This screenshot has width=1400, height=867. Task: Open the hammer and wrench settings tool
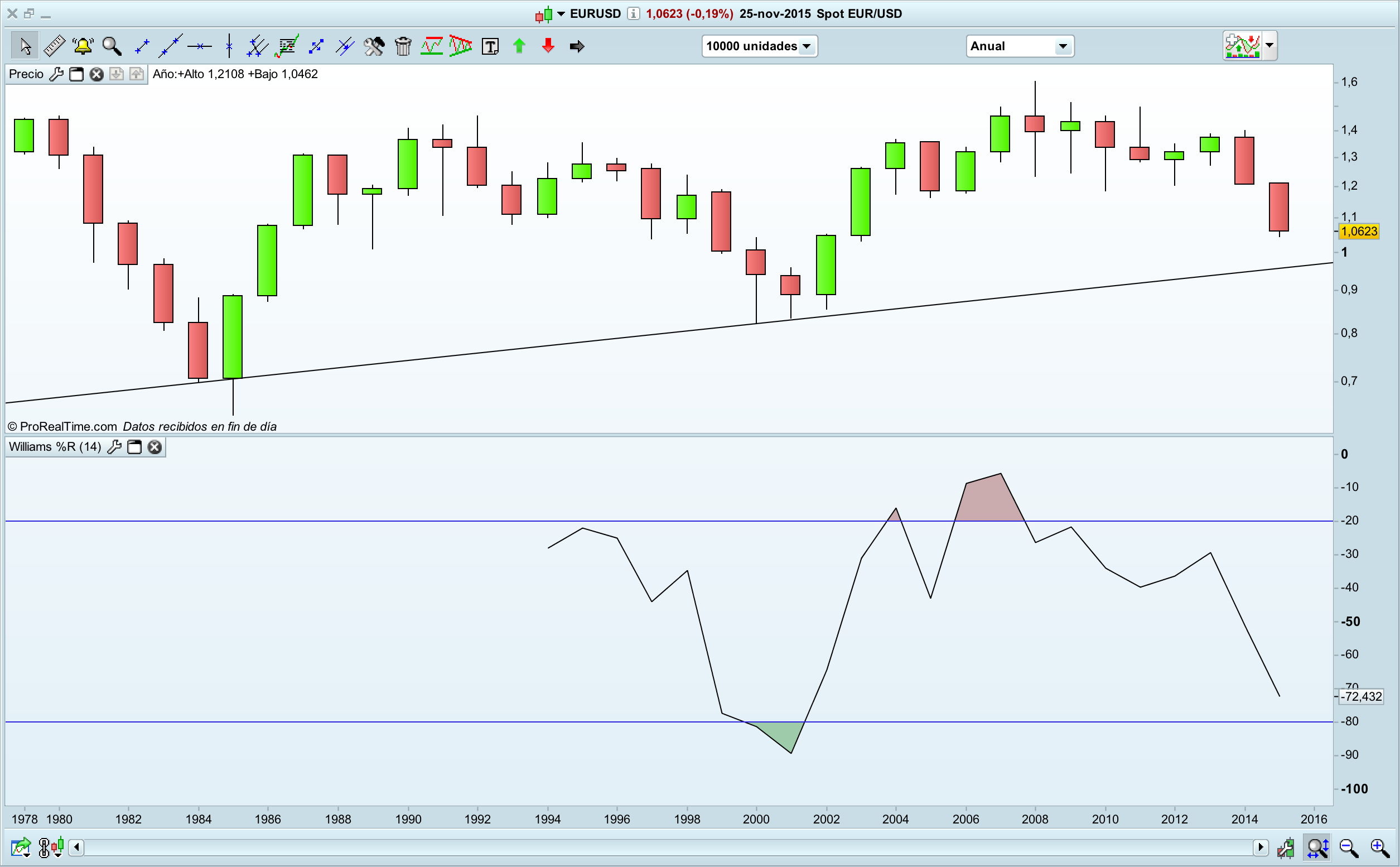tap(374, 46)
